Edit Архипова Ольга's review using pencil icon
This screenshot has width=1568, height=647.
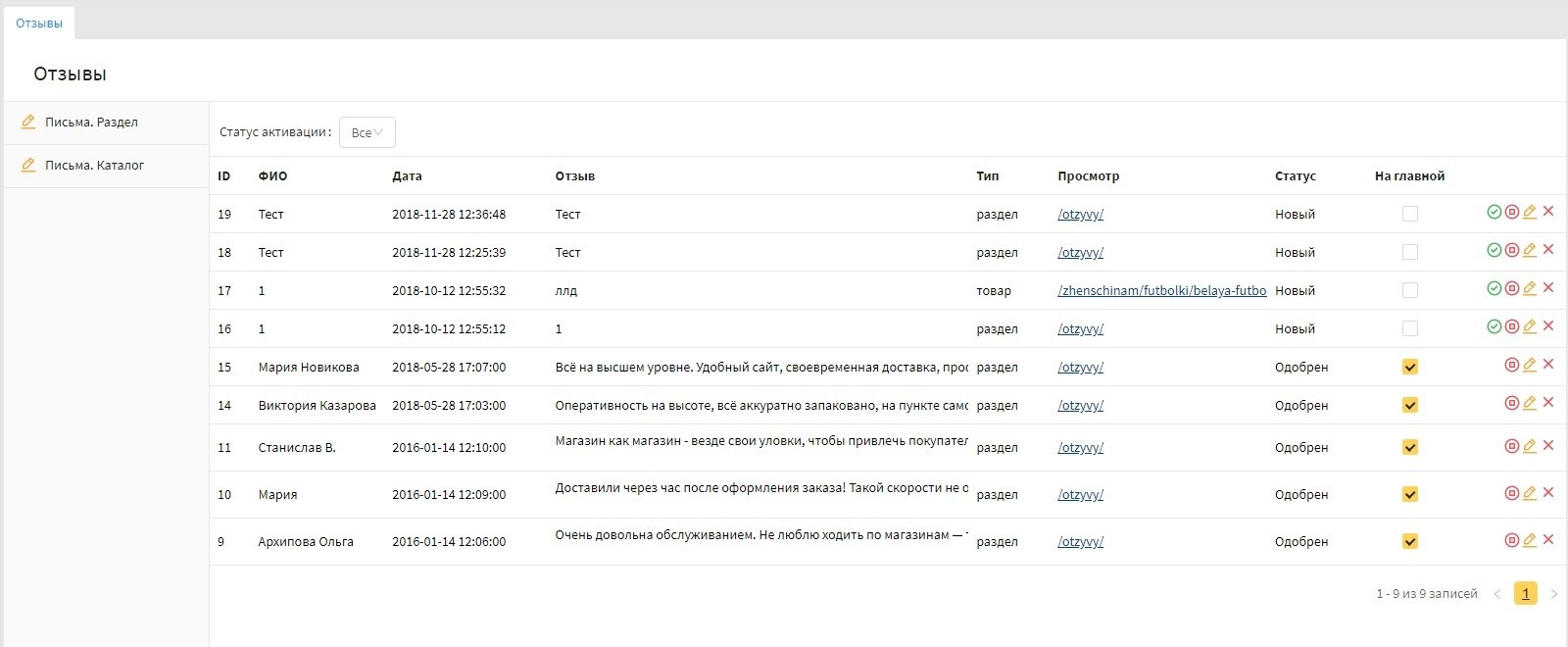click(x=1530, y=540)
